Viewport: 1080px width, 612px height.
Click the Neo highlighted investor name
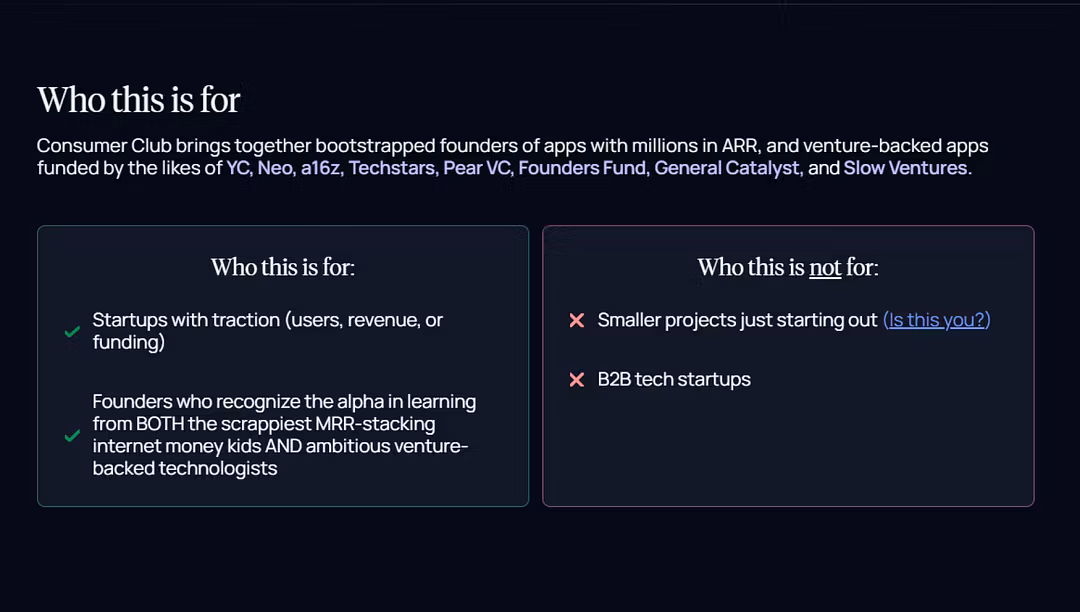tap(276, 168)
